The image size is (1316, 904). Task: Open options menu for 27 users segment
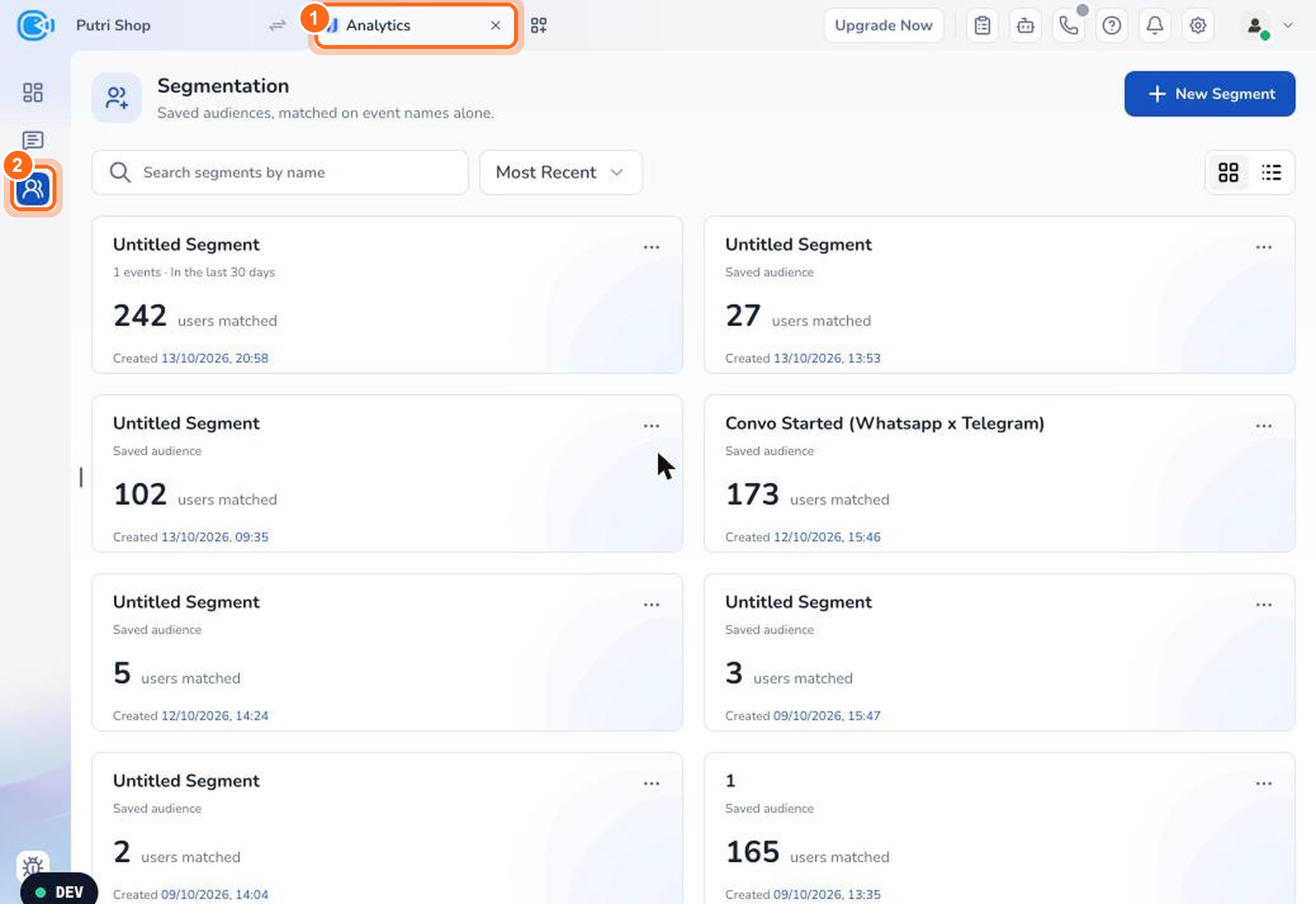1263,247
